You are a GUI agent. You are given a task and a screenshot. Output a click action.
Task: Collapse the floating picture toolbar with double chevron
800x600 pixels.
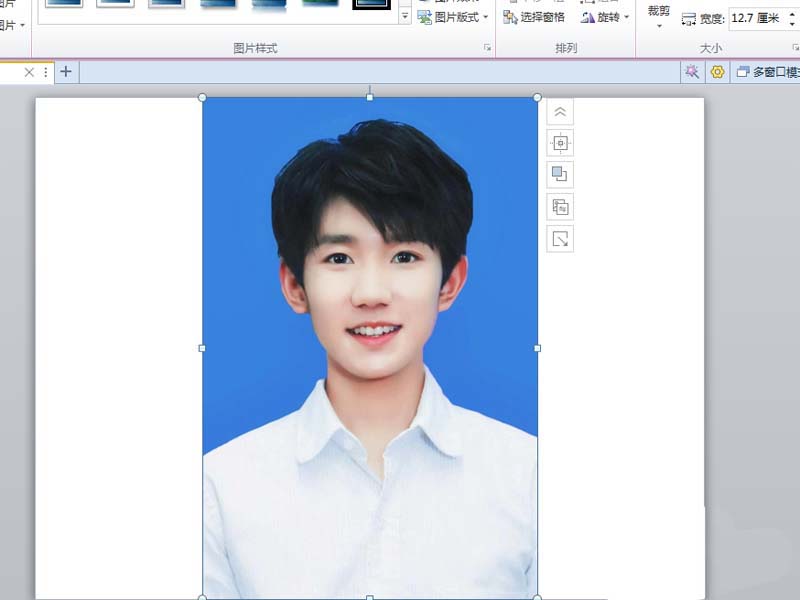tap(560, 112)
